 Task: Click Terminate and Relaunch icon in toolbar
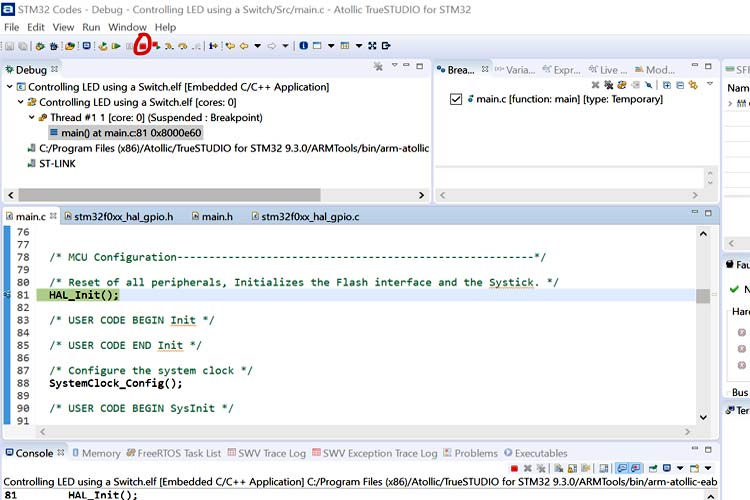point(156,46)
